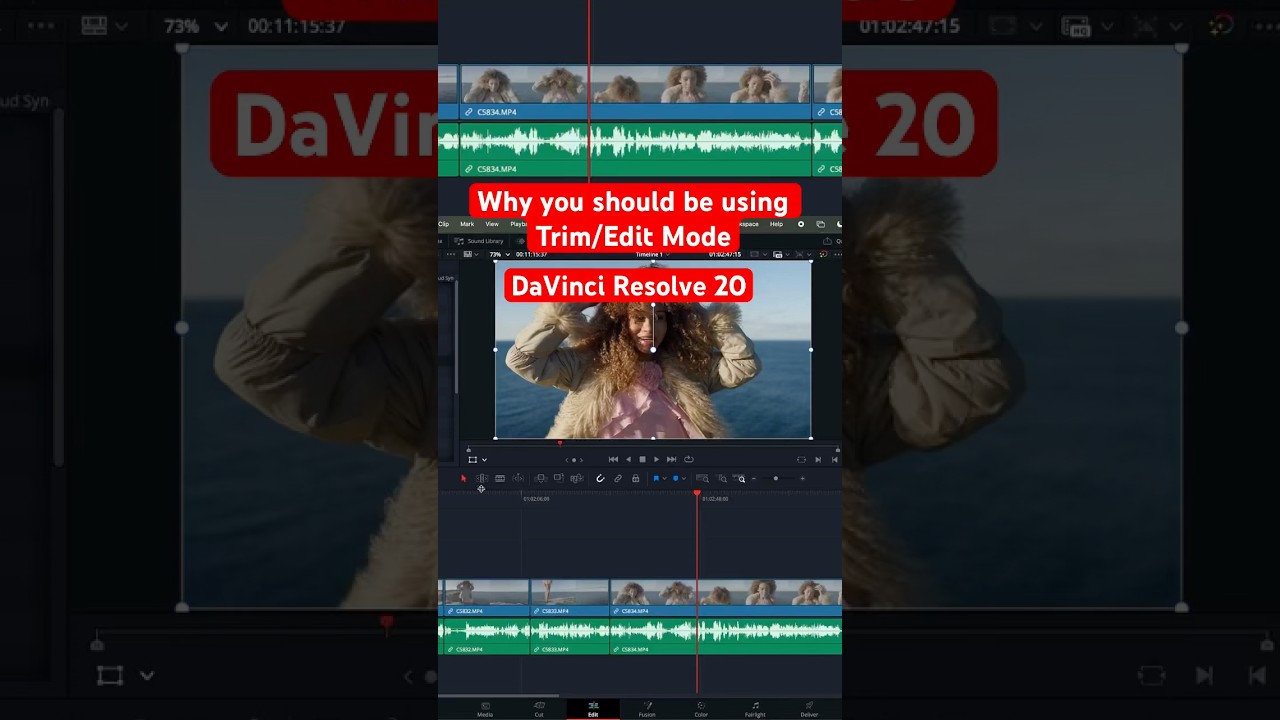Go to previous clip button
The height and width of the screenshot is (720, 1280).
[x=835, y=460]
